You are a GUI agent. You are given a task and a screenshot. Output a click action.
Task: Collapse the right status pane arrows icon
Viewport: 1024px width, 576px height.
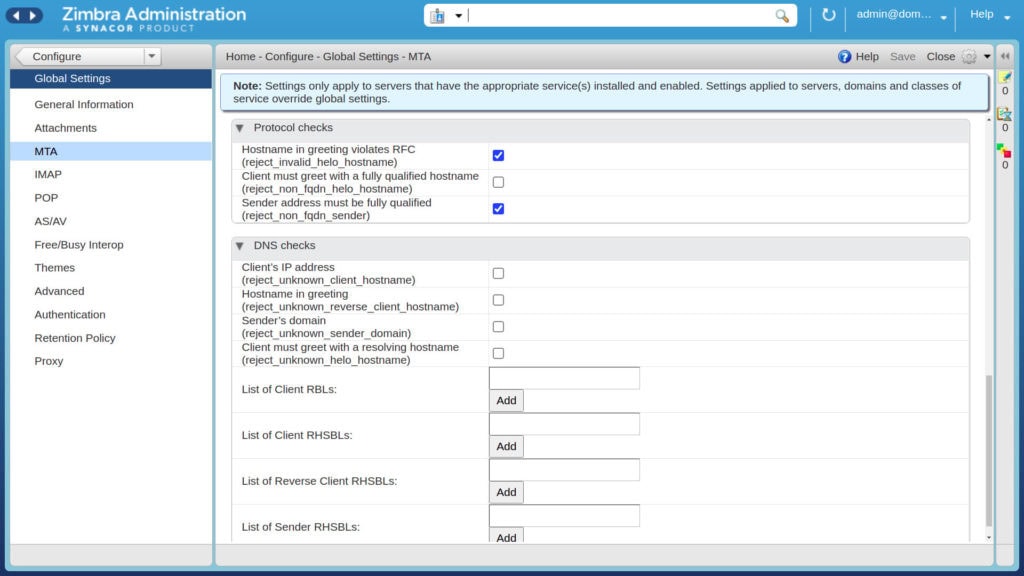coord(1005,56)
